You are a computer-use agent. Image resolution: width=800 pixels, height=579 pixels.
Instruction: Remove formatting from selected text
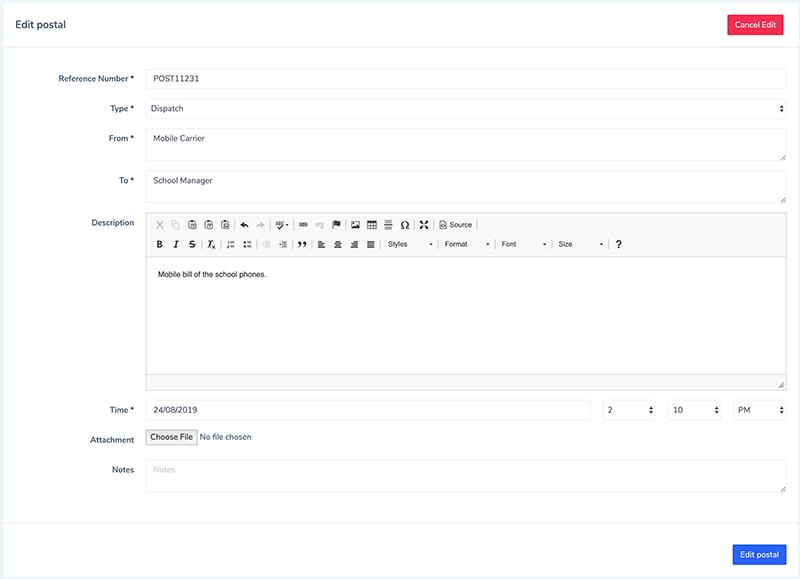coord(211,244)
